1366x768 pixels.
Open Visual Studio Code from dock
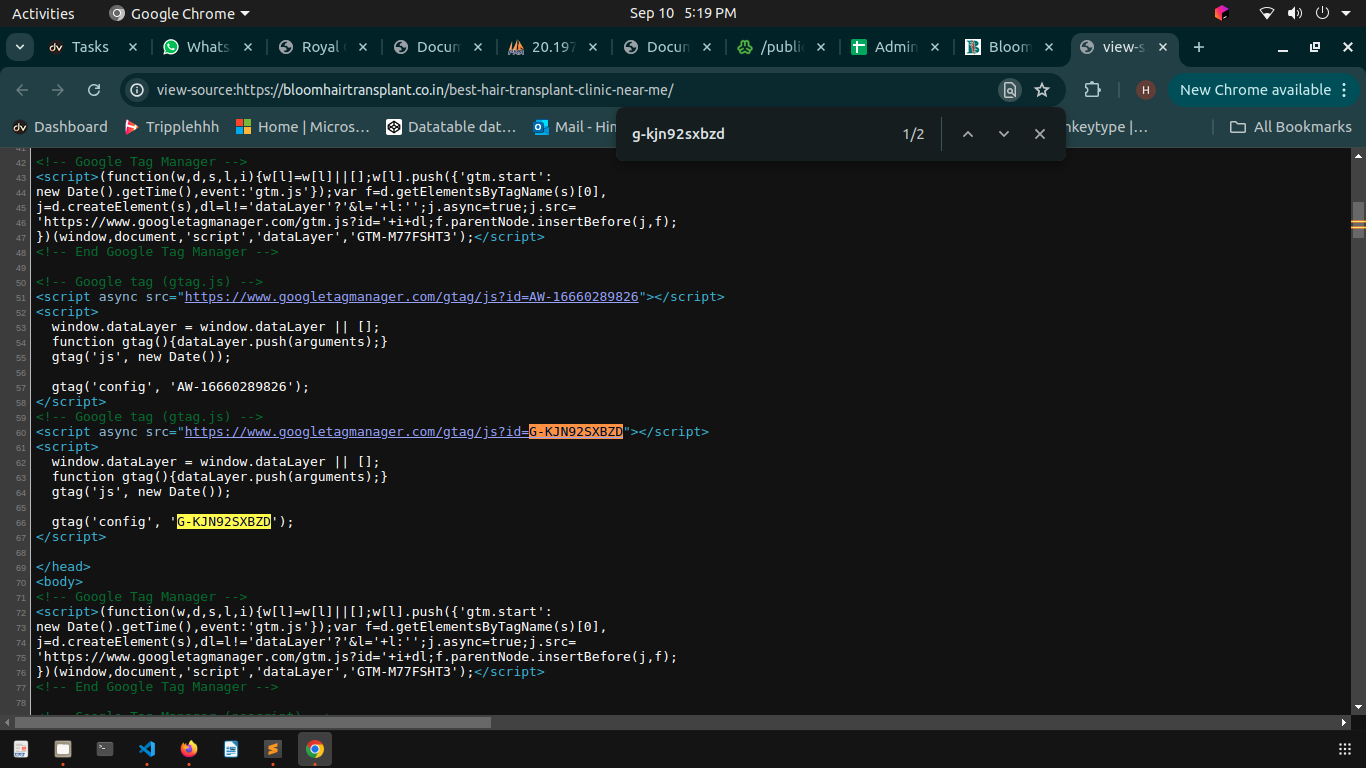click(x=147, y=748)
